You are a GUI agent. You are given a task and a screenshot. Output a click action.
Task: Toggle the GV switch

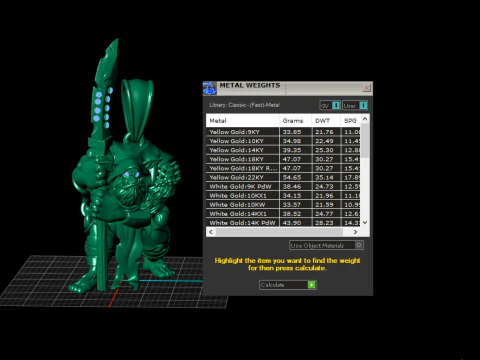pos(330,106)
